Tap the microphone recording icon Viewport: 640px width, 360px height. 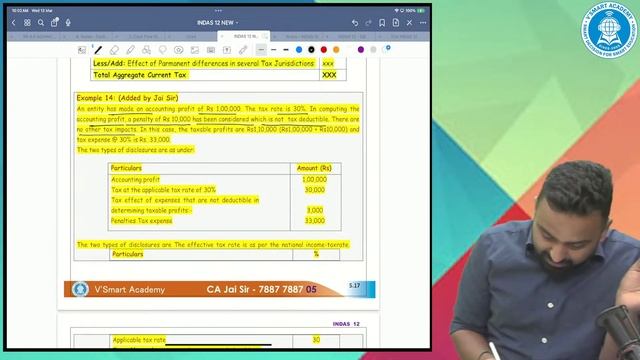pyautogui.click(x=68, y=23)
